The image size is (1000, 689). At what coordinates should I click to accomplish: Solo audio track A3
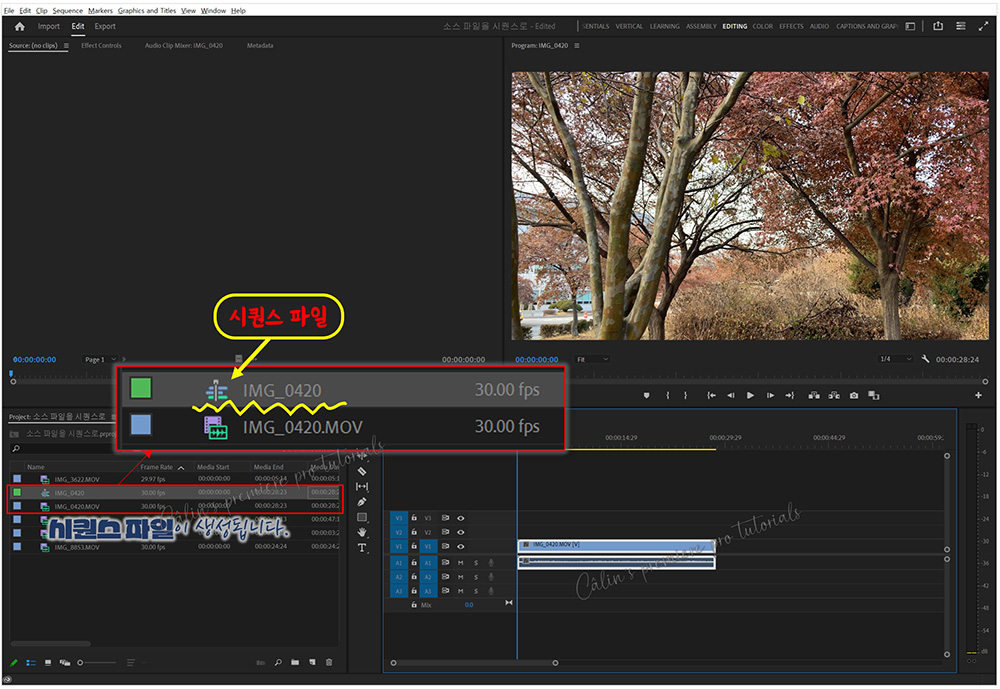click(x=476, y=591)
